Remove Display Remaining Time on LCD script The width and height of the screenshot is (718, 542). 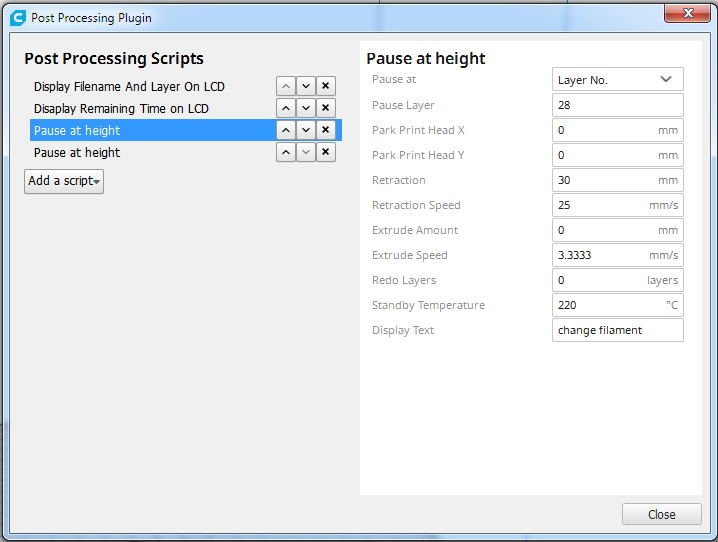coord(325,108)
